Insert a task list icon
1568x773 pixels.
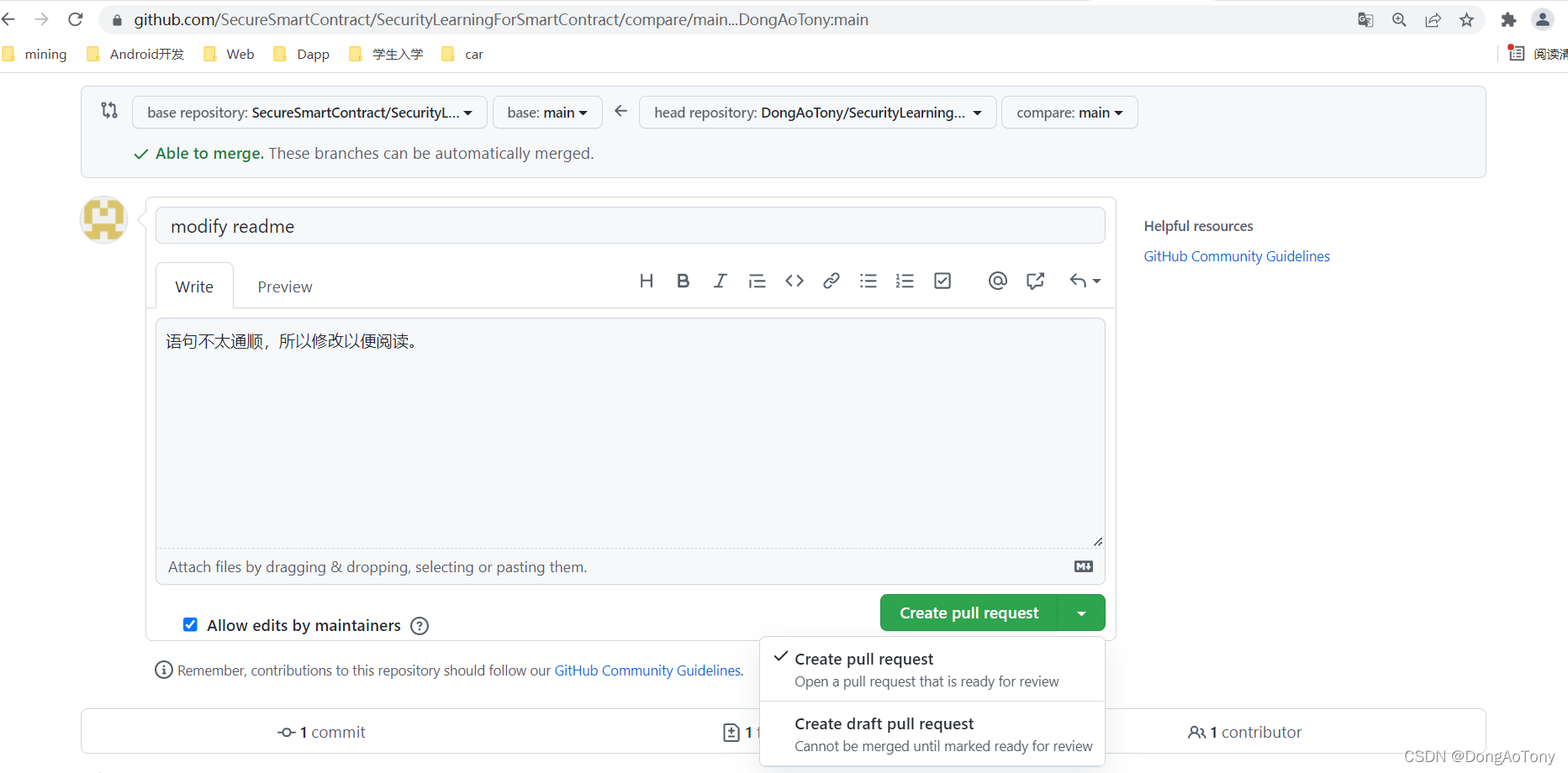click(942, 281)
